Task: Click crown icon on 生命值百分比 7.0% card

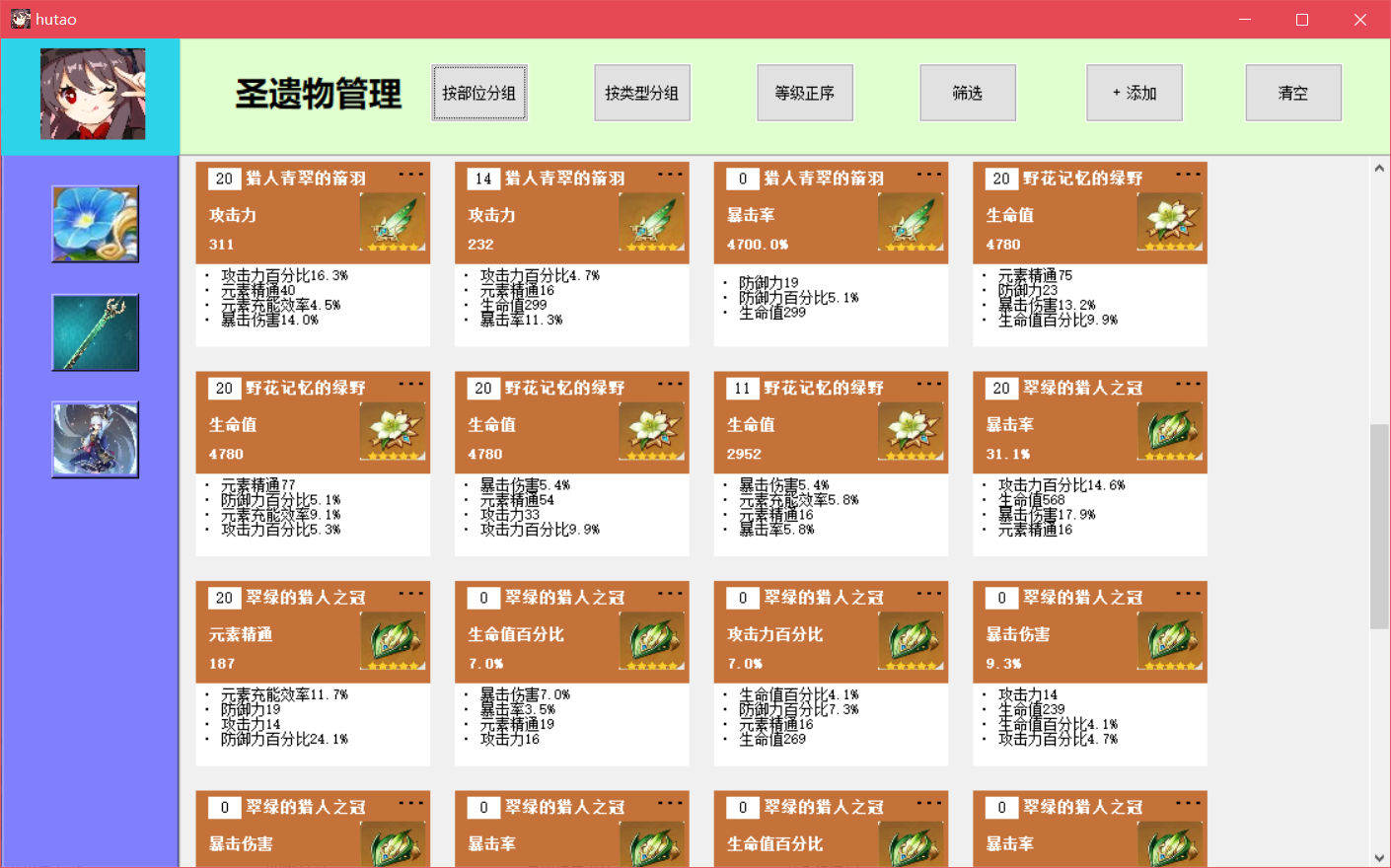Action: (x=652, y=641)
